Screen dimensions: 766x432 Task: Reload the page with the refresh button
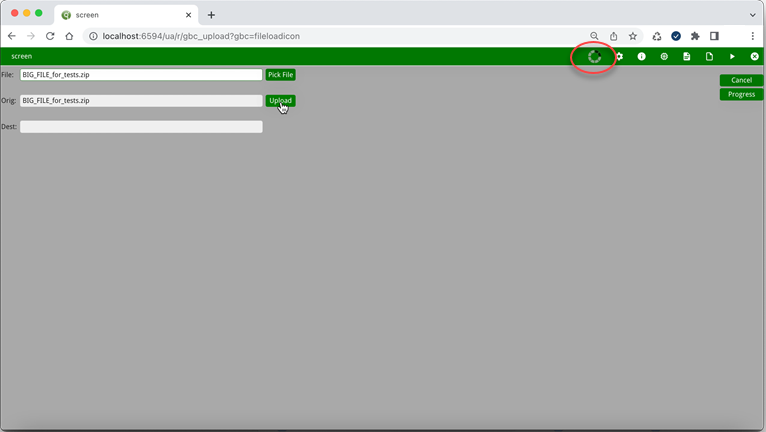(50, 36)
